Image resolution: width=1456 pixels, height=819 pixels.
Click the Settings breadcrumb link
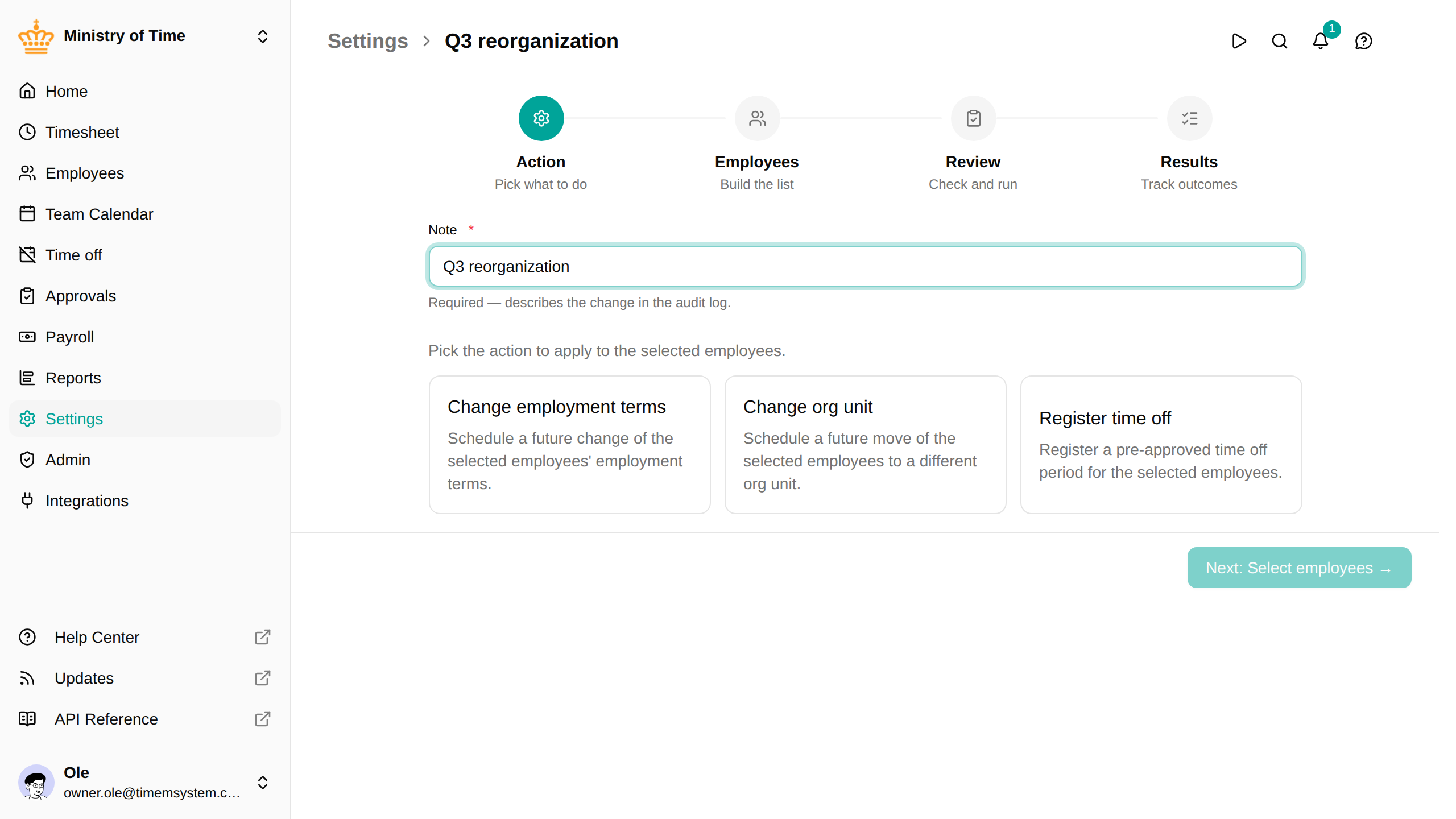(367, 41)
